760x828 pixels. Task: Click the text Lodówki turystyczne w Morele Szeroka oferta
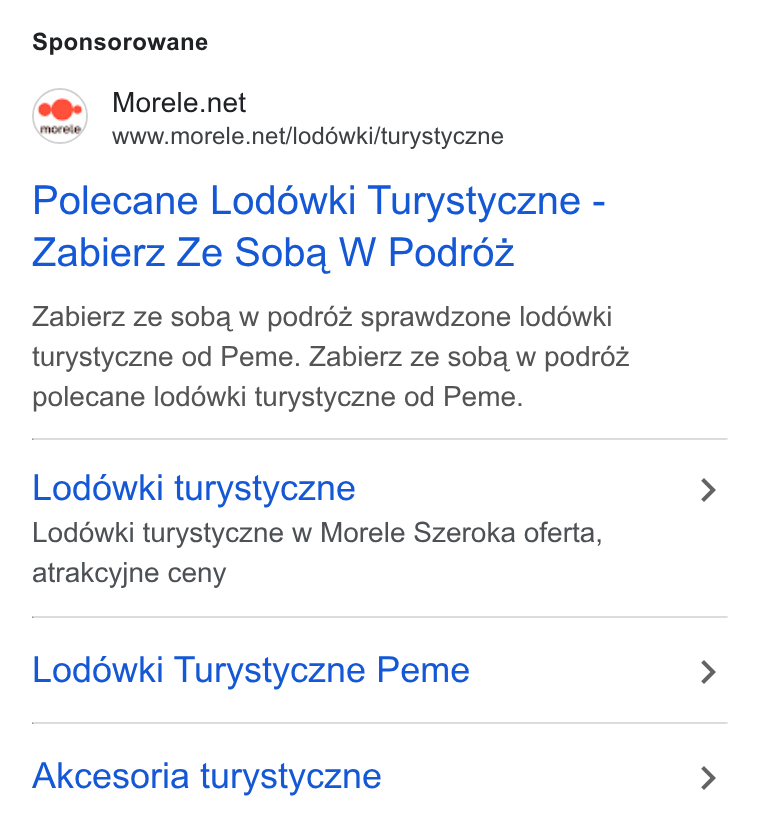tap(317, 532)
